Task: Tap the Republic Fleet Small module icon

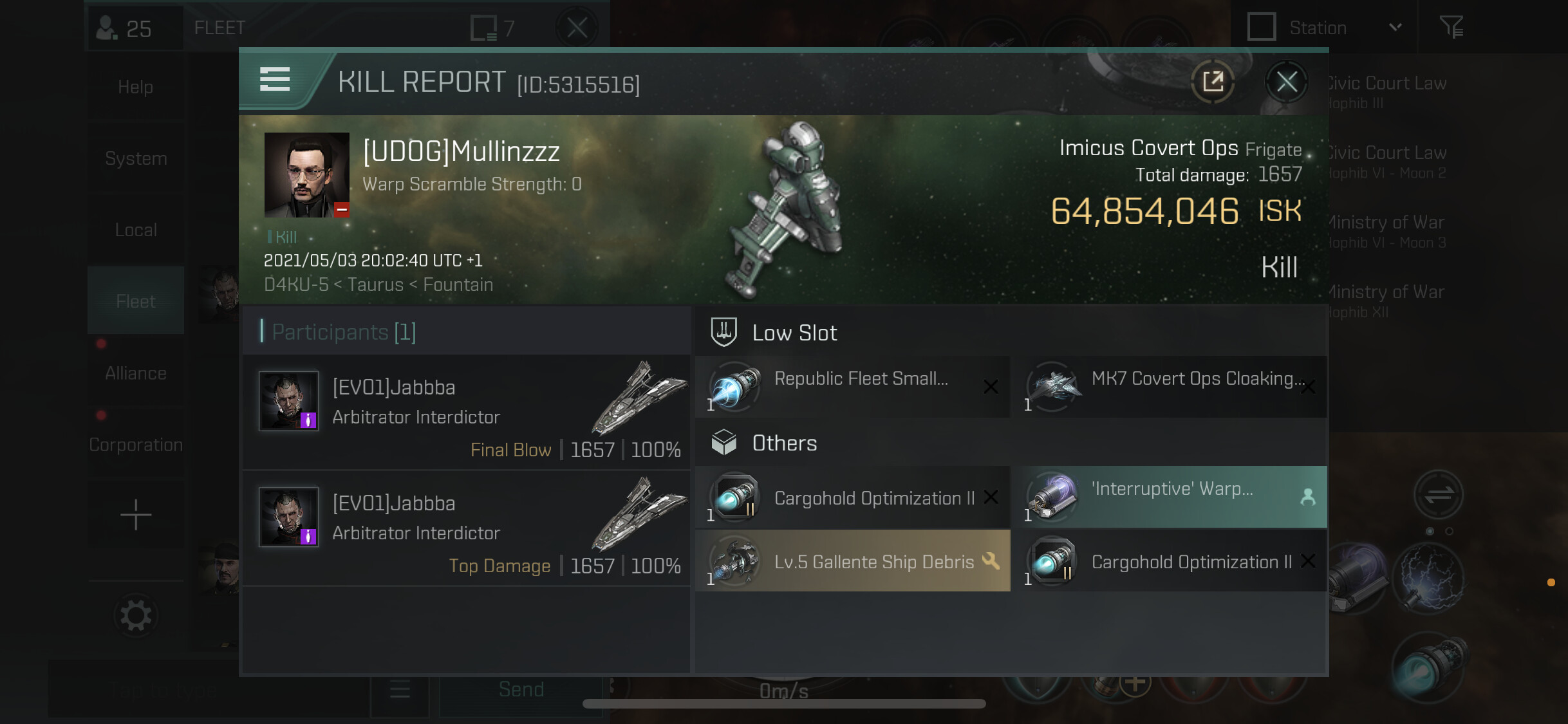Action: click(x=734, y=386)
